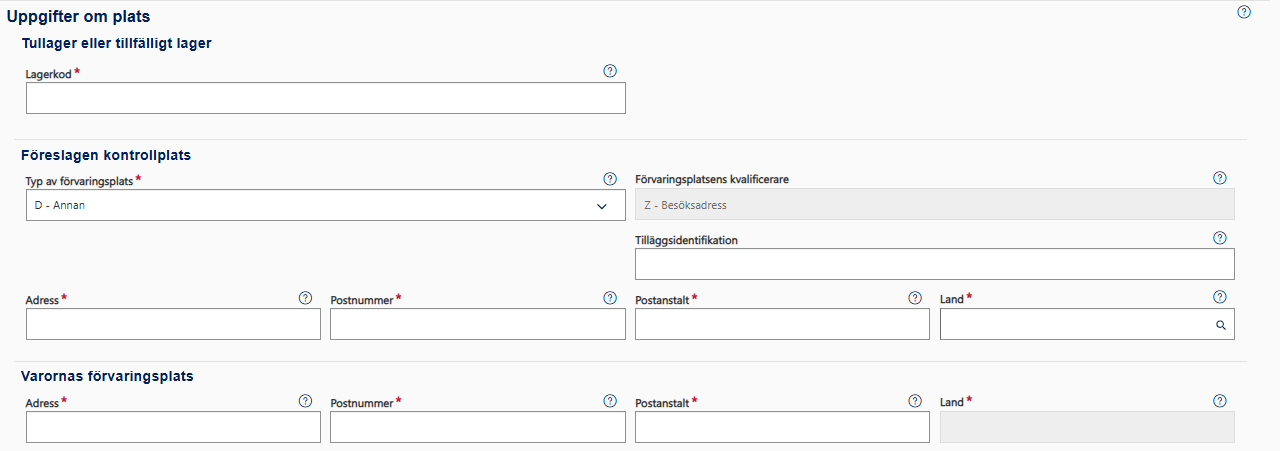Viewport: 1280px width, 451px height.
Task: Expand the Typ av förvaringsplats dropdown
Action: click(x=602, y=206)
